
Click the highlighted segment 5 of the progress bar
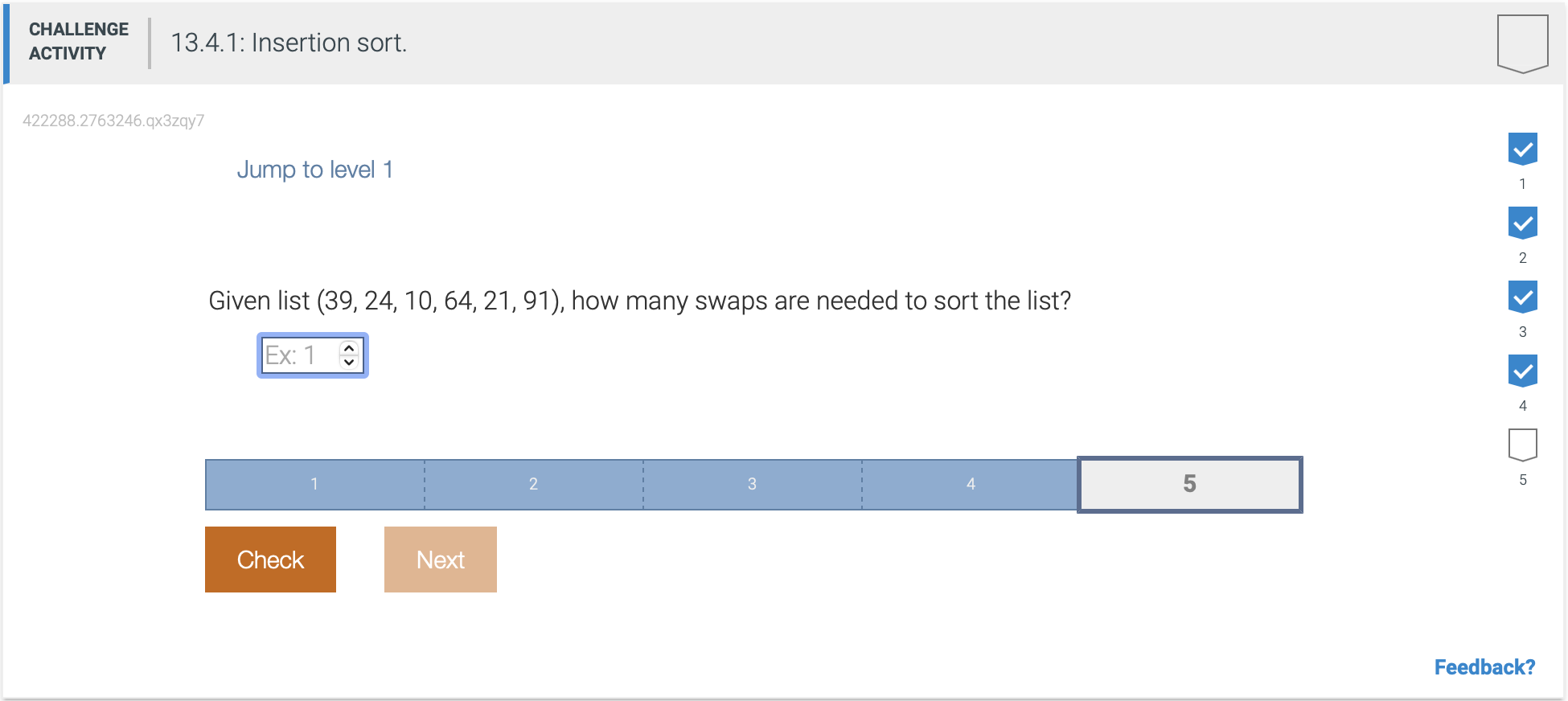click(x=1190, y=483)
